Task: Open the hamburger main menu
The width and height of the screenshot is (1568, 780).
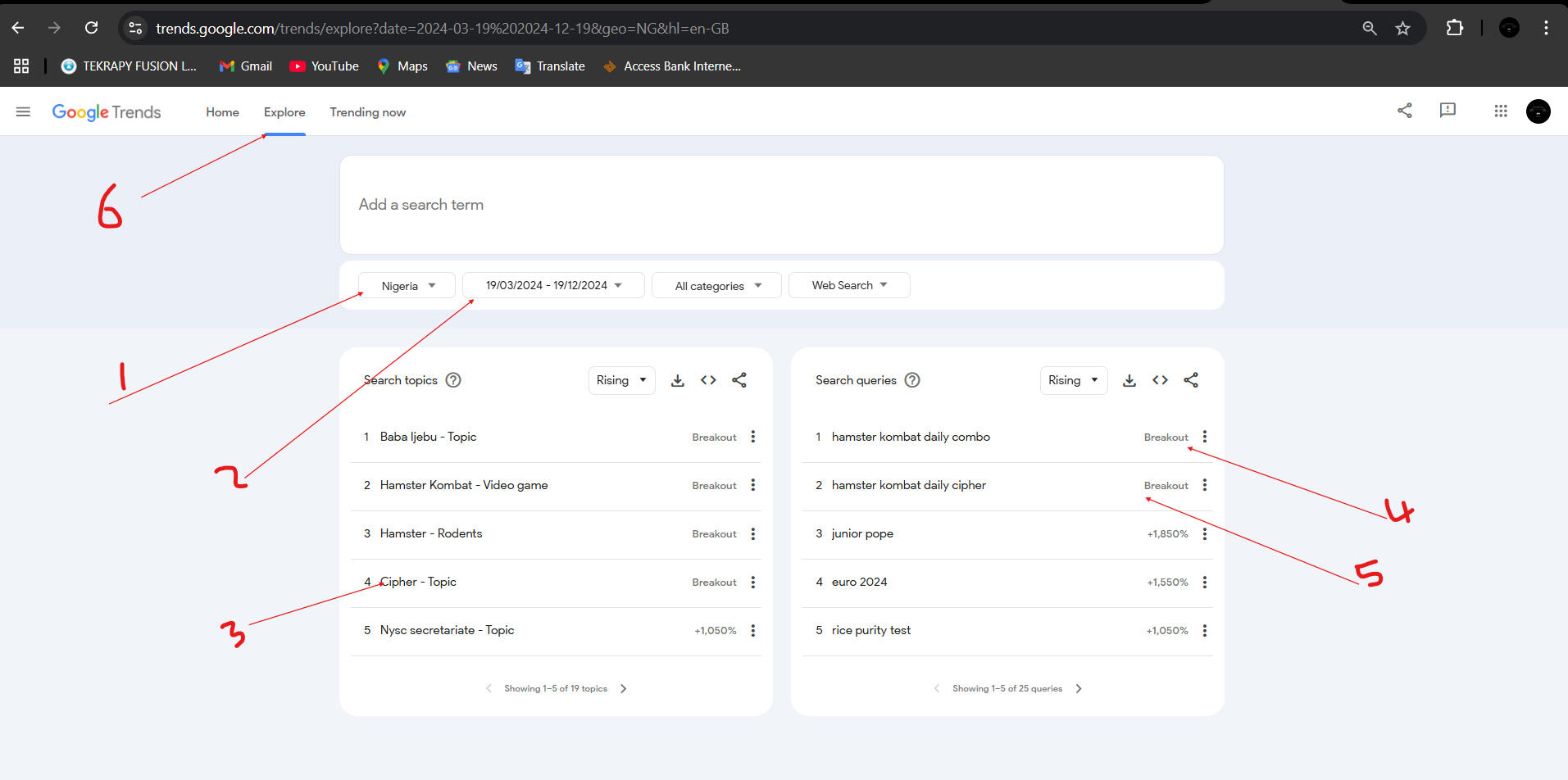Action: [23, 111]
